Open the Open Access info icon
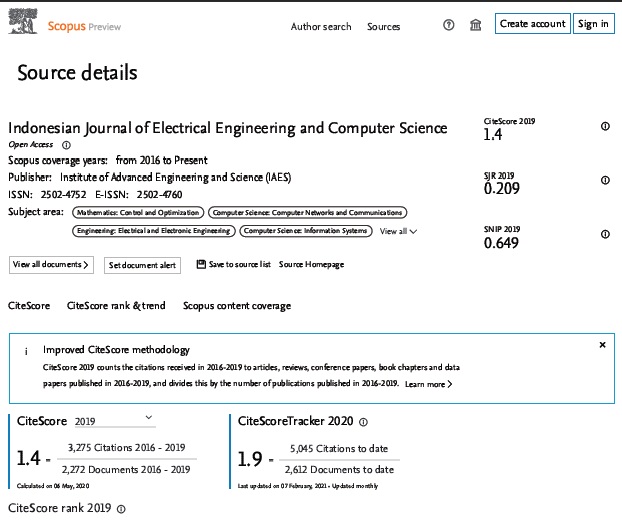The image size is (622, 523). click(x=66, y=145)
